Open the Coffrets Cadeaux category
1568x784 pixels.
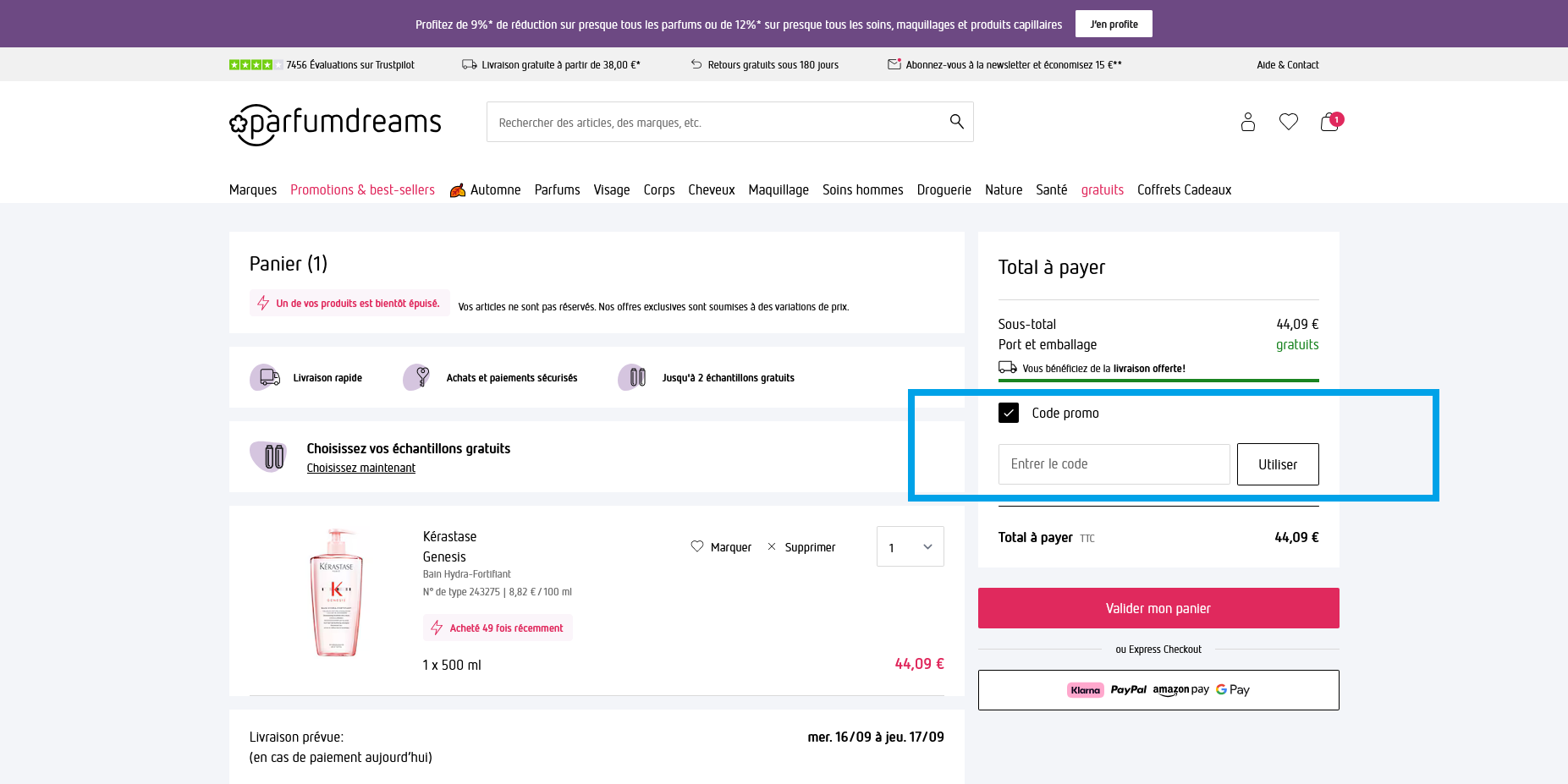point(1185,190)
